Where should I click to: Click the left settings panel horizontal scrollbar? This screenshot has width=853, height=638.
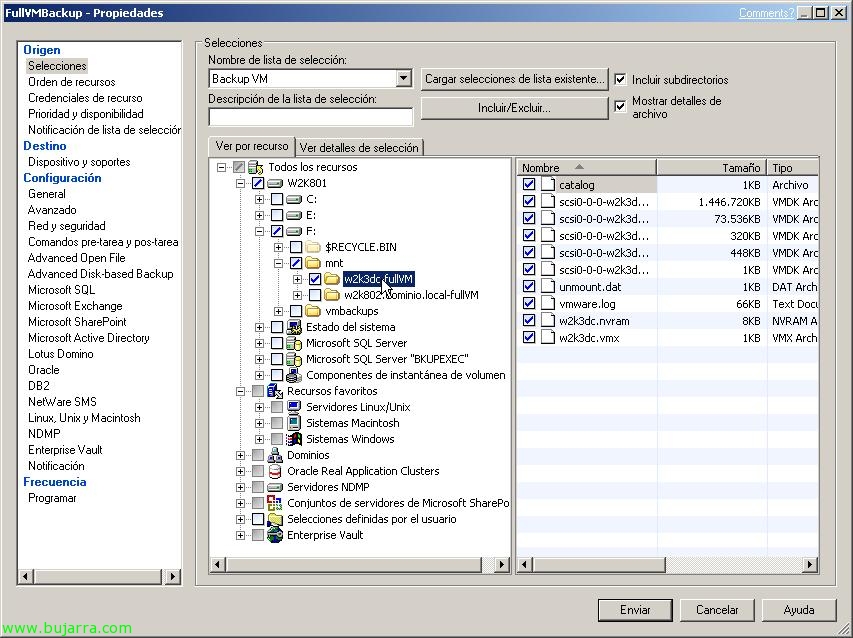click(x=100, y=576)
